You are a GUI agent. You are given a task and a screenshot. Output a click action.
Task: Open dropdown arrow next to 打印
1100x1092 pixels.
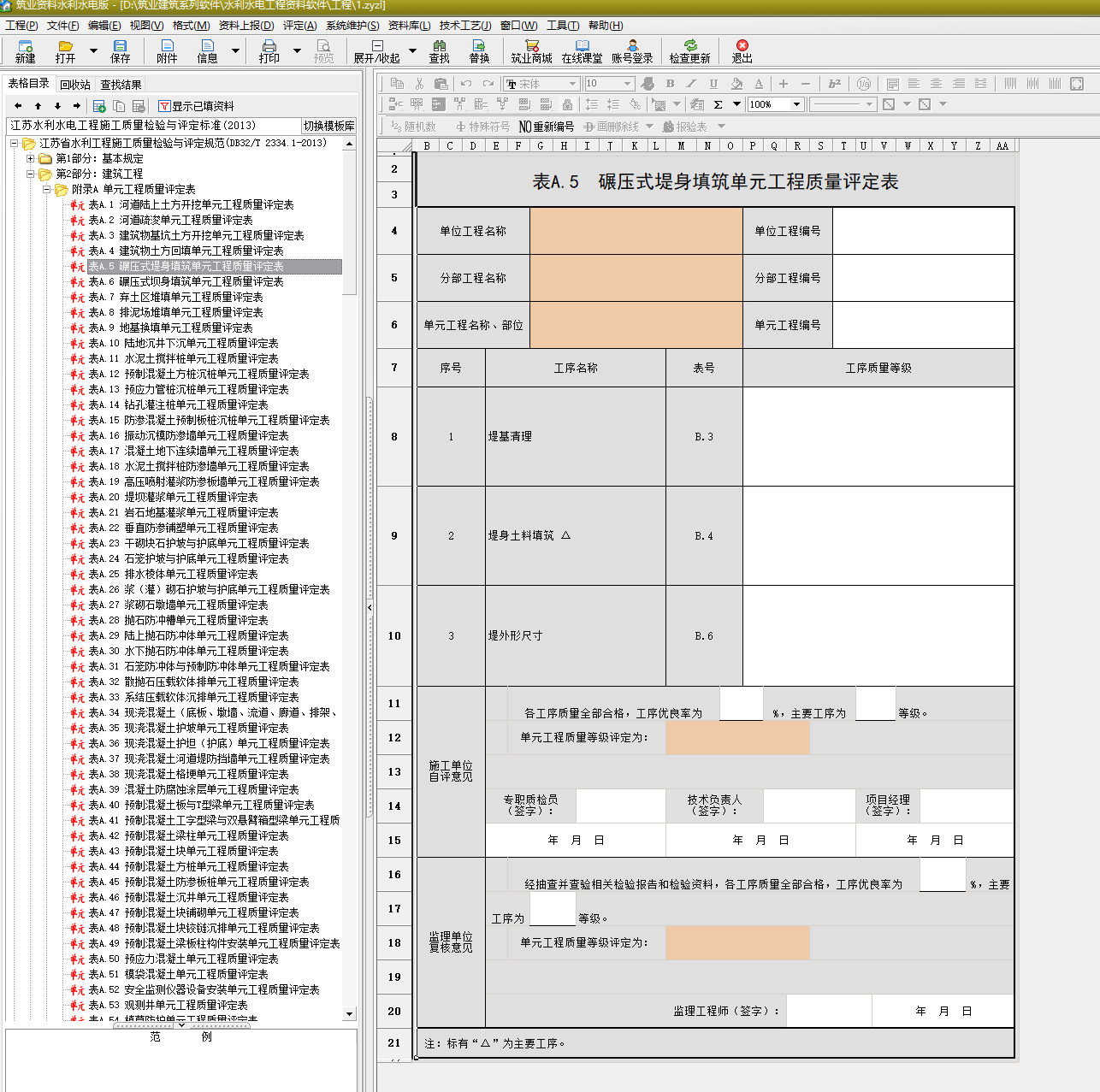297,51
